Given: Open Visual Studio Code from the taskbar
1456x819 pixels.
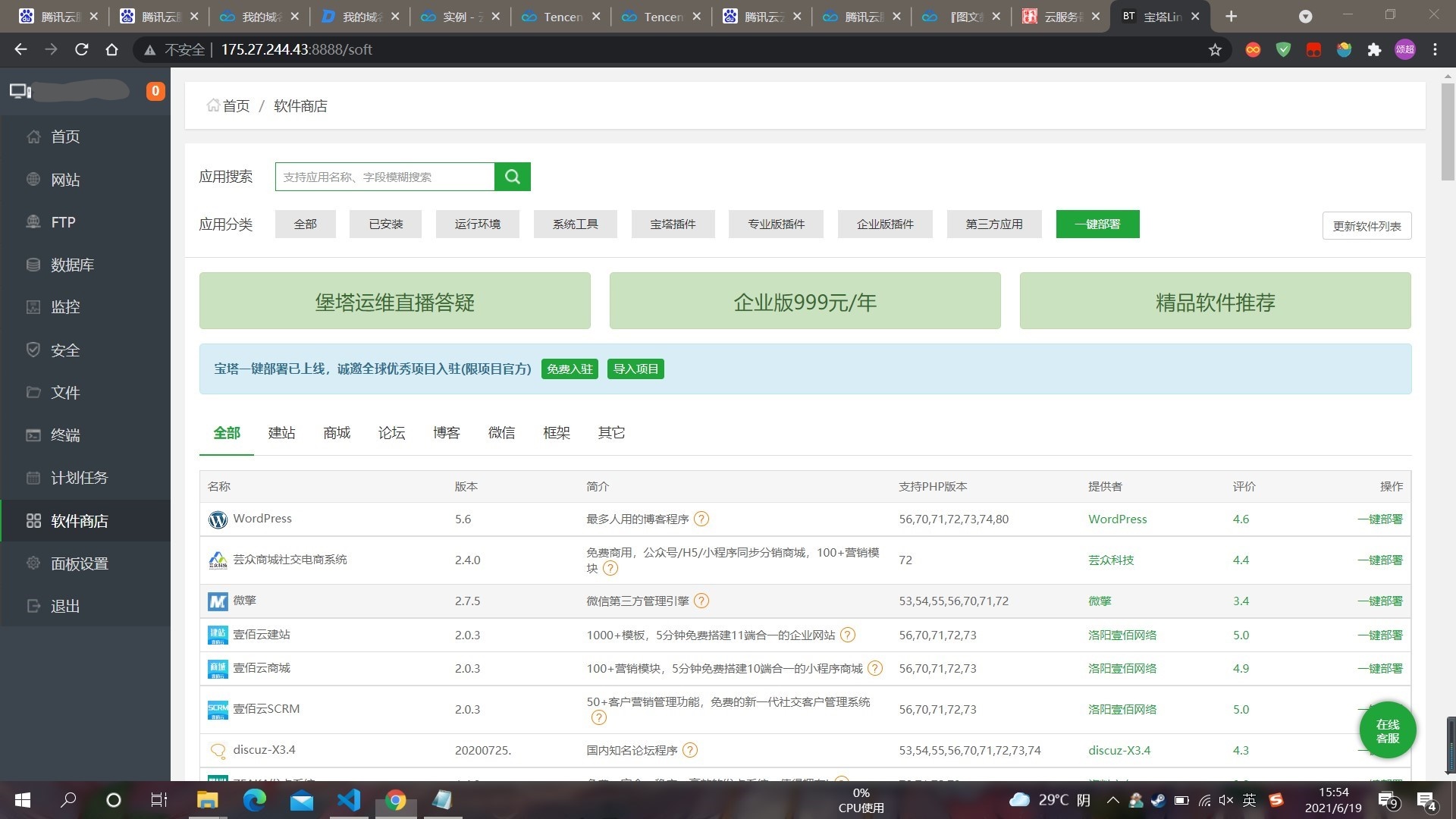Looking at the screenshot, I should [349, 799].
